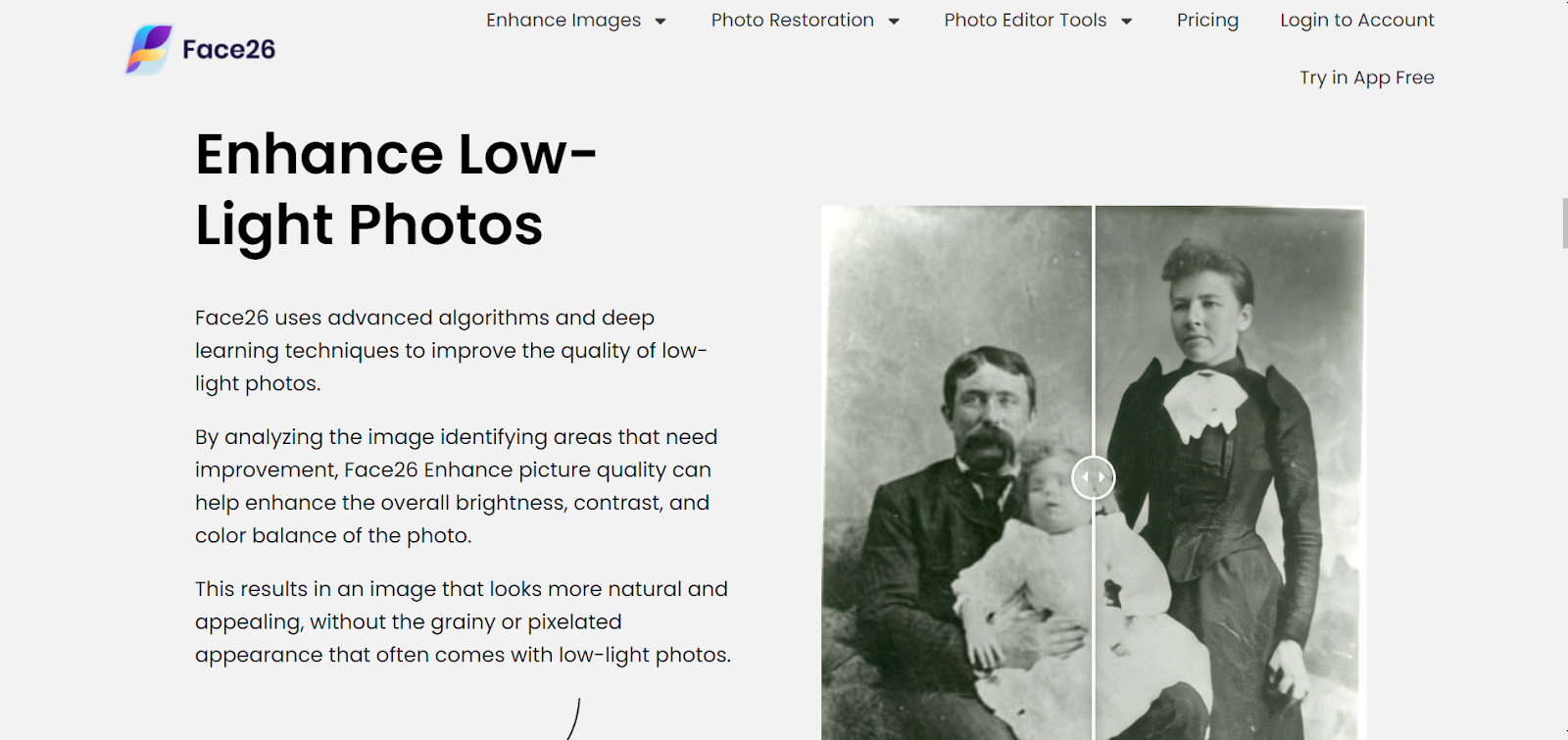Viewport: 1568px width, 740px height.
Task: Open the Photo Editor Tools menu
Action: [1025, 21]
